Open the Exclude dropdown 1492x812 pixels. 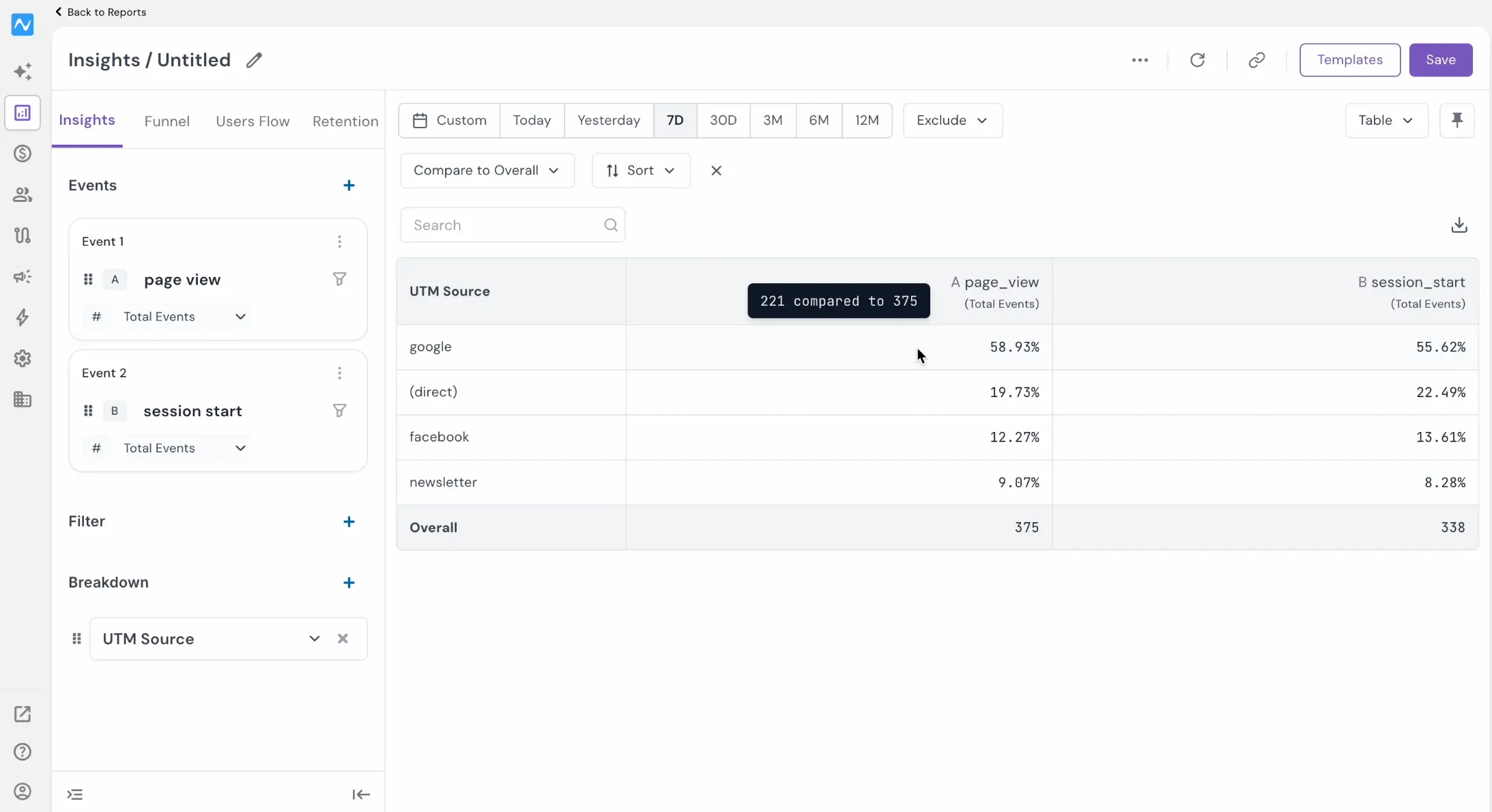[952, 121]
